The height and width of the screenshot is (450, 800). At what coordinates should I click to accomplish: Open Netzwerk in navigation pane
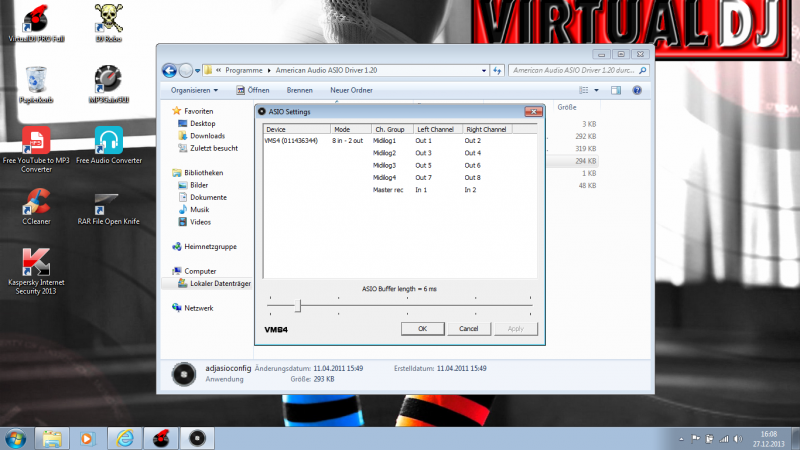coord(198,308)
